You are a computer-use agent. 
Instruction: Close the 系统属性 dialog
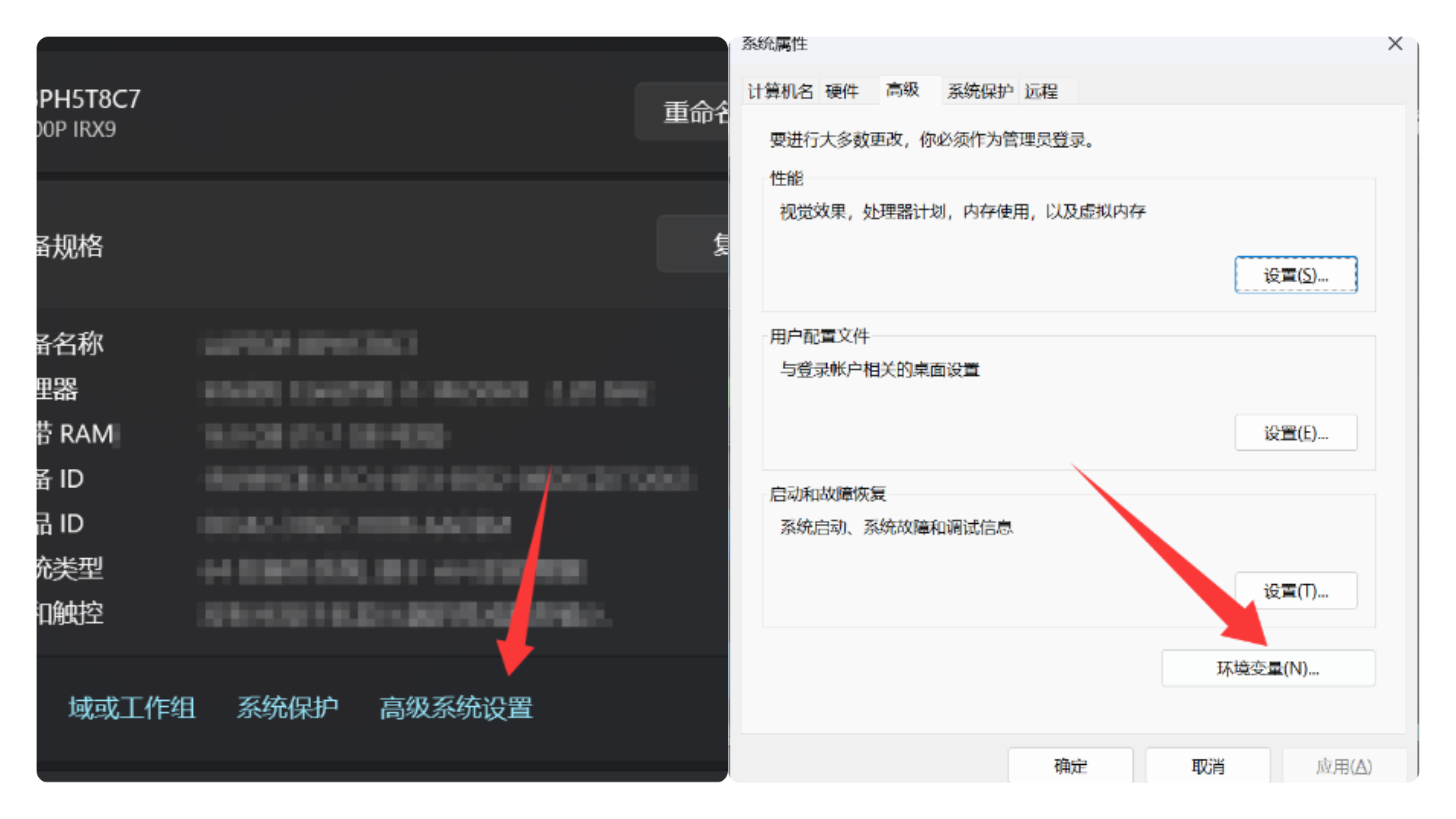pos(1395,43)
